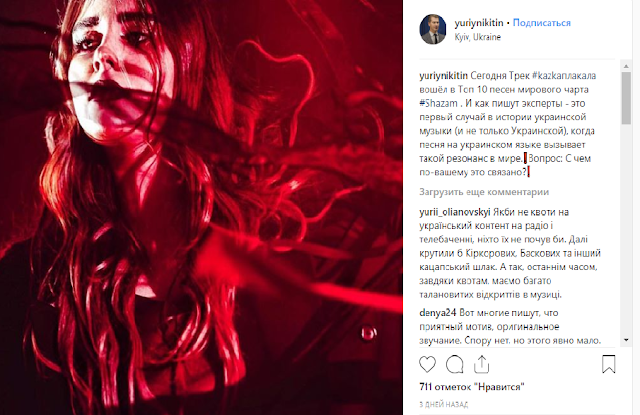Image resolution: width=640 pixels, height=415 pixels.
Task: Click the red portrait photo
Action: tap(201, 207)
